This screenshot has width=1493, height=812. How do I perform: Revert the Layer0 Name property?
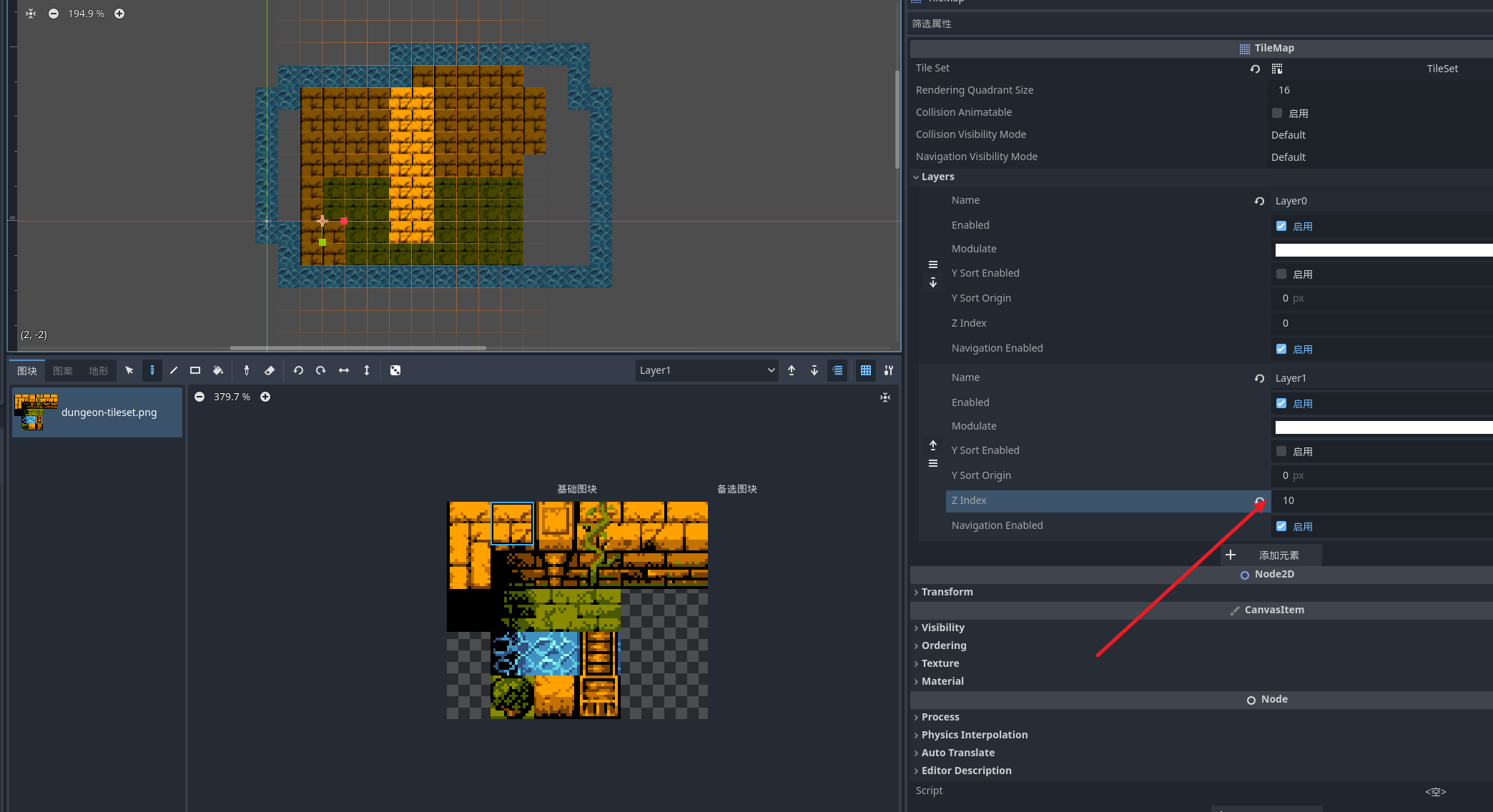coord(1259,201)
